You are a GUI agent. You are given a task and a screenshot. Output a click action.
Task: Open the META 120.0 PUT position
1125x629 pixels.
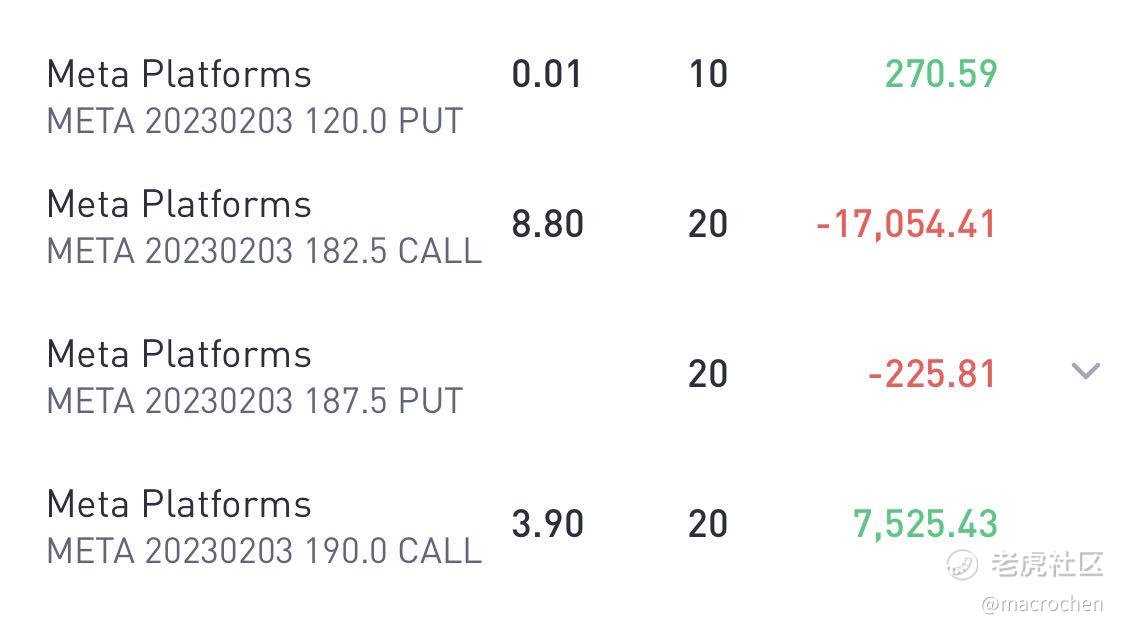(562, 95)
